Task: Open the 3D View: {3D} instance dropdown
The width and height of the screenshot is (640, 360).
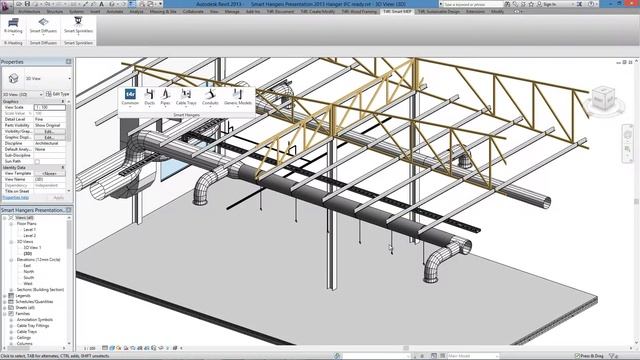Action: click(x=22, y=94)
